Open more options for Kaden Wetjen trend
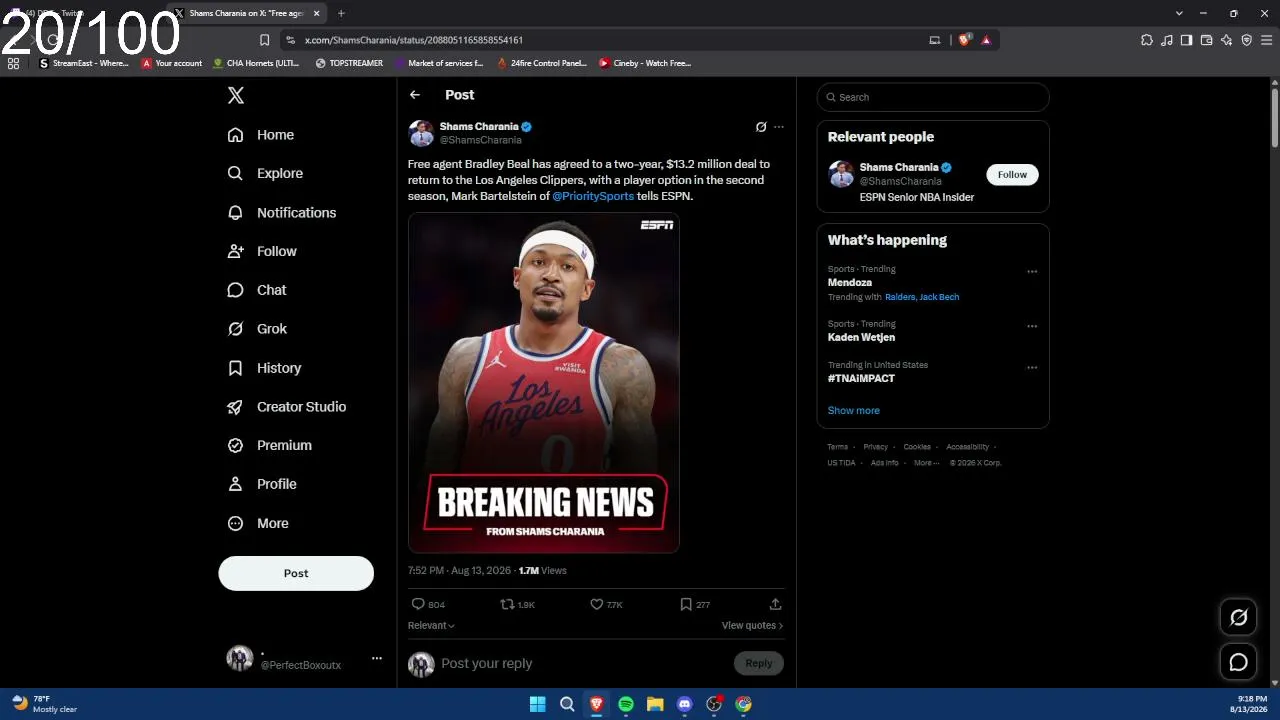 1032,327
